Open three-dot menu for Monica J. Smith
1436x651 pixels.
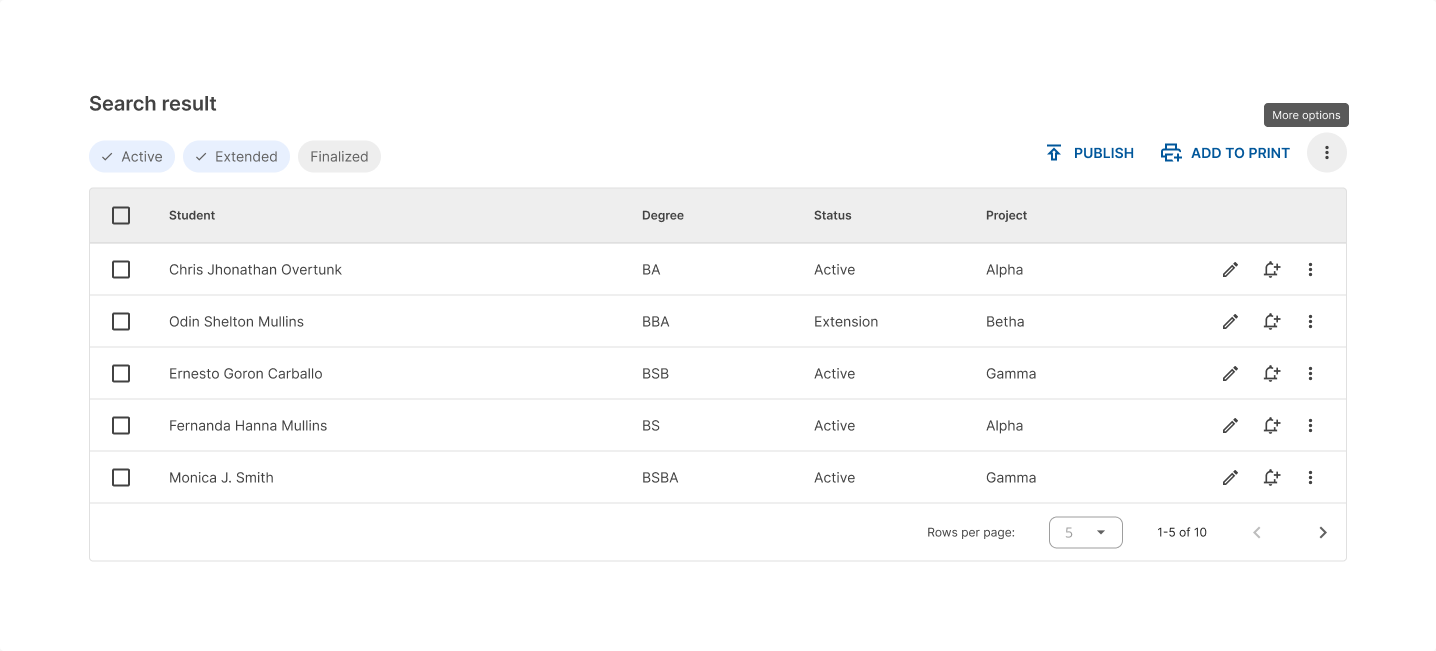pos(1310,477)
